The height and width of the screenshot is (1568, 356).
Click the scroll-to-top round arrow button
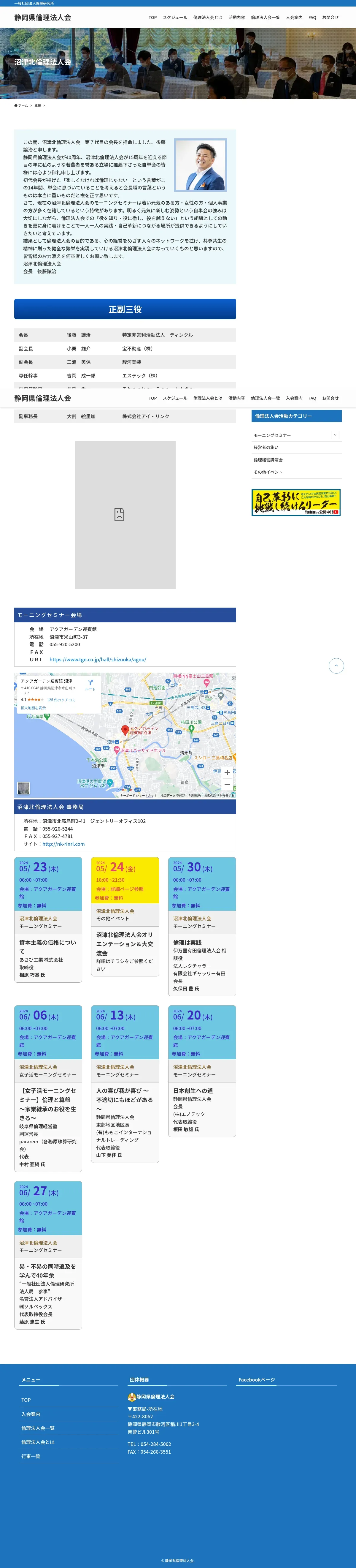click(x=336, y=665)
